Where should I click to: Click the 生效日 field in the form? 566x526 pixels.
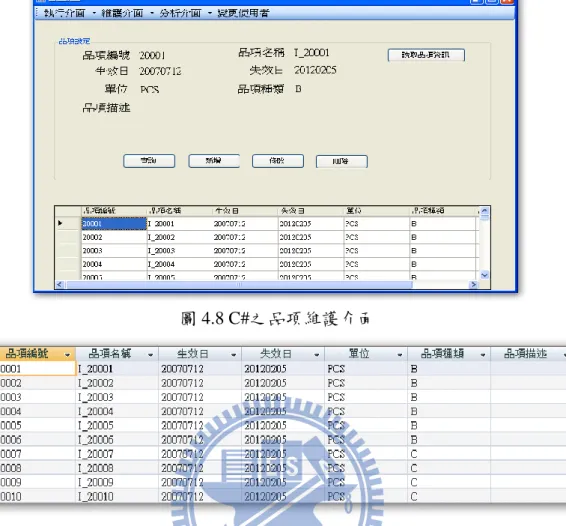pos(160,71)
